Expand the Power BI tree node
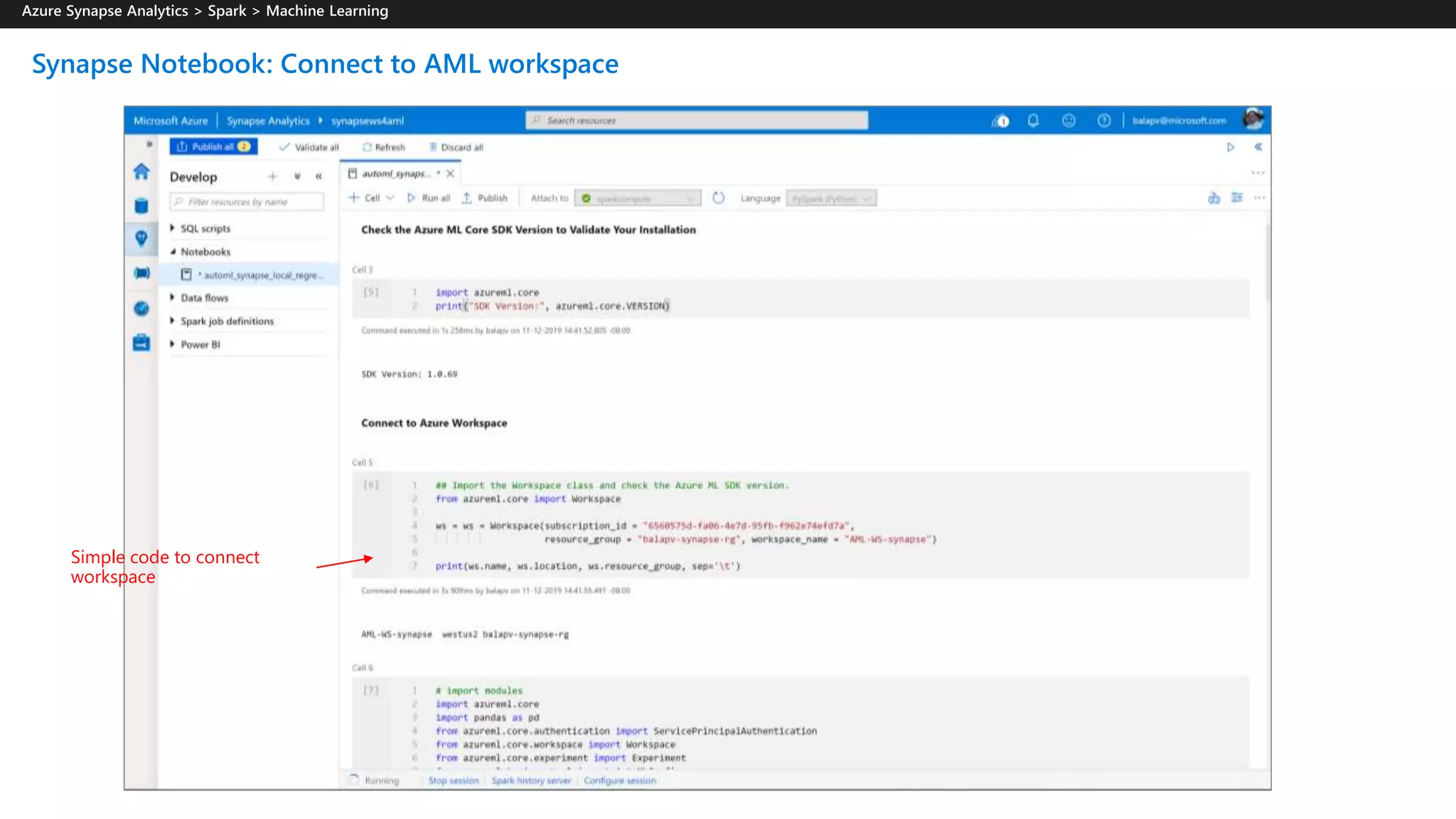Image resolution: width=1456 pixels, height=819 pixels. coord(172,344)
